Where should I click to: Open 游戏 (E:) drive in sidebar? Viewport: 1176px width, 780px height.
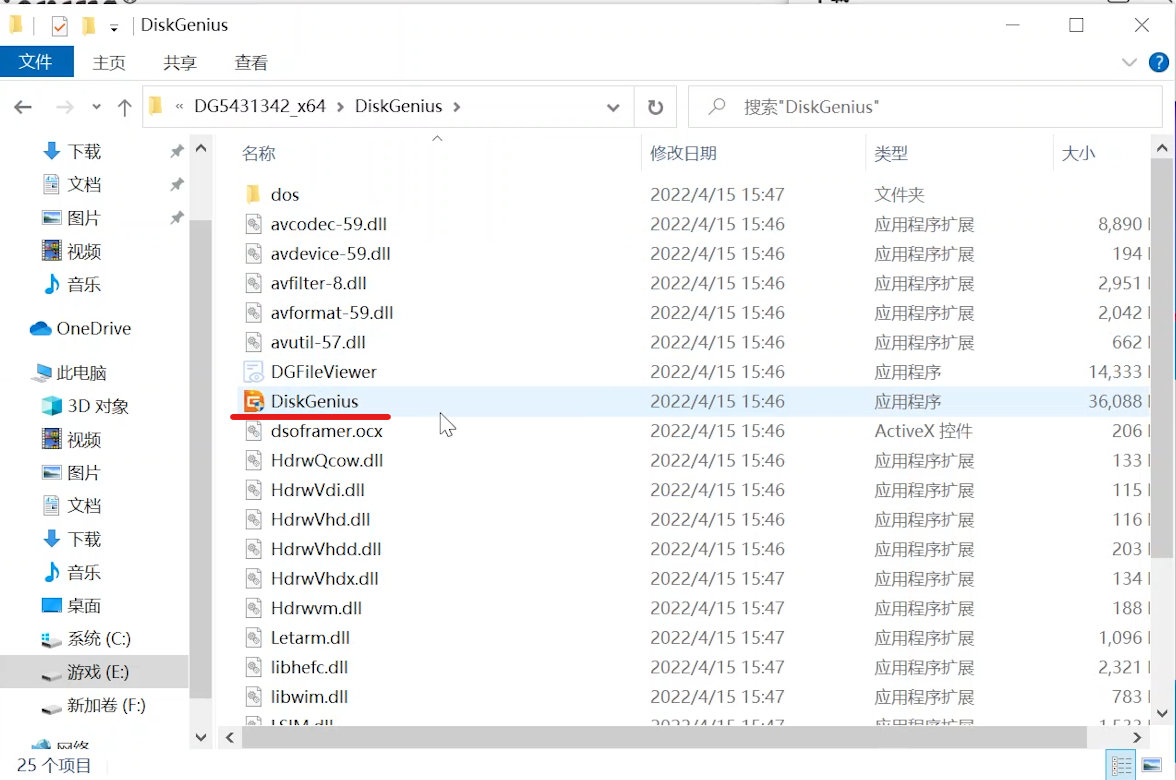pos(85,672)
